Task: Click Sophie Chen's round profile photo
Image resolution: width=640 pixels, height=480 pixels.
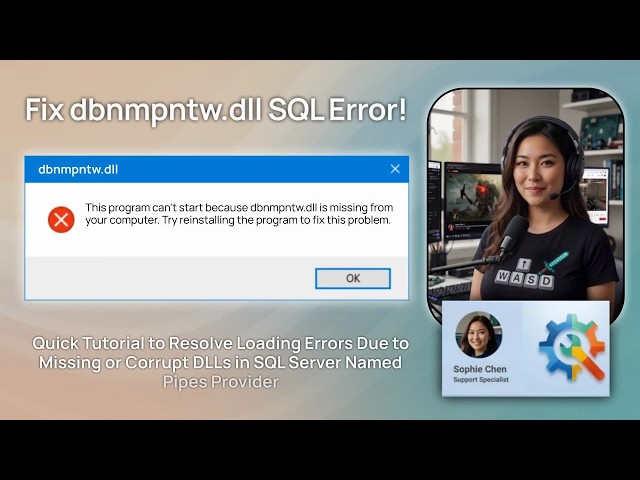Action: 479,335
